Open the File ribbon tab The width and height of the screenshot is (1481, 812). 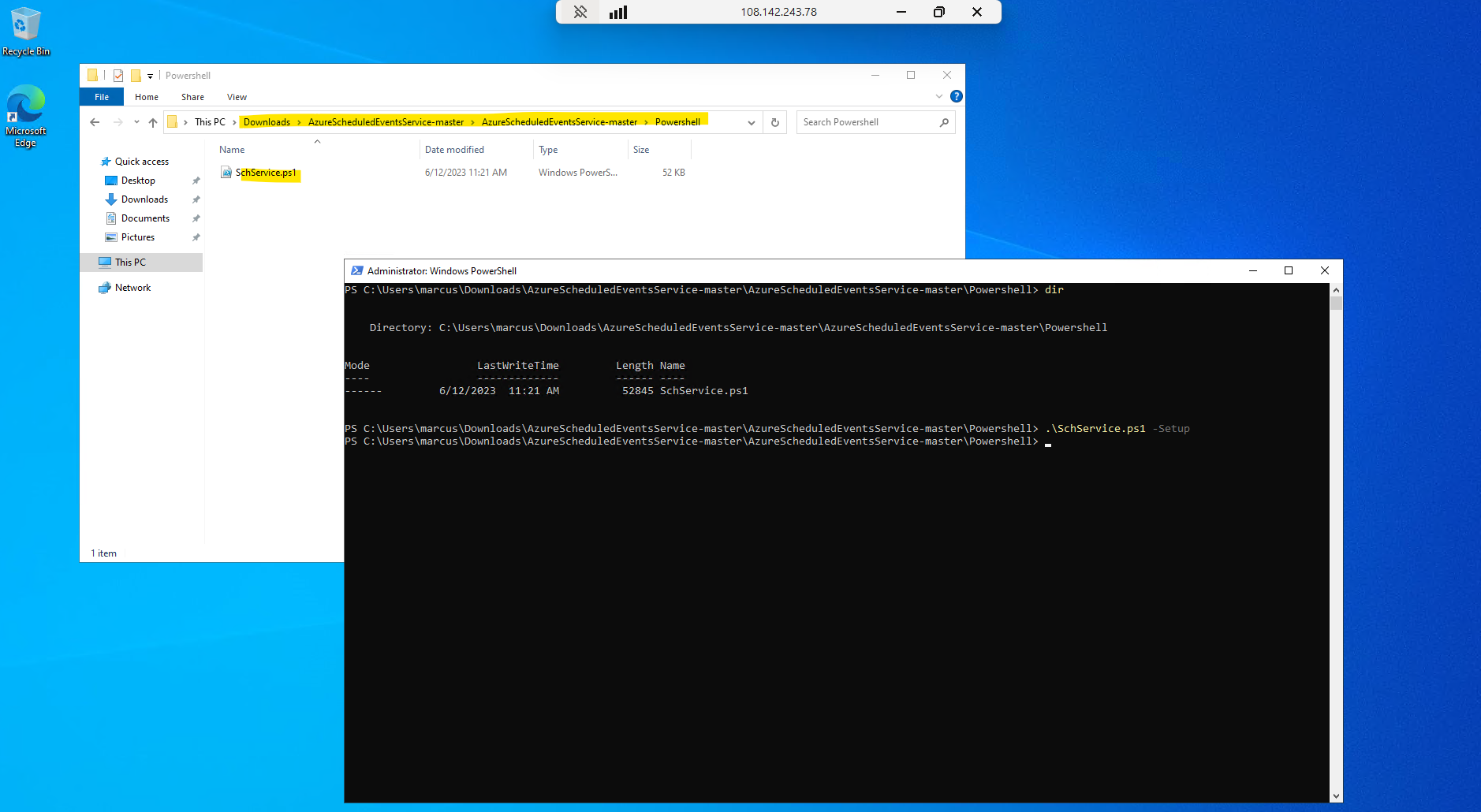click(x=102, y=97)
